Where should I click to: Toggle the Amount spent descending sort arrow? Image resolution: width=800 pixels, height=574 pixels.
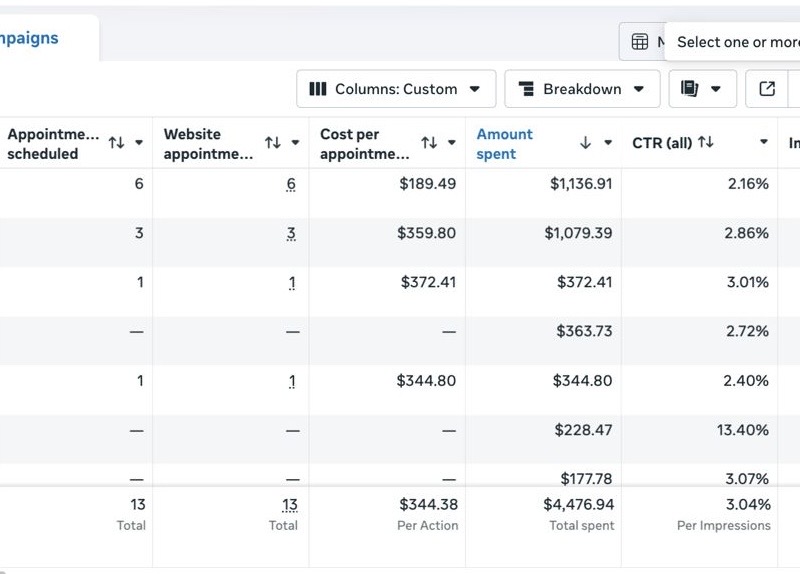pyautogui.click(x=586, y=142)
